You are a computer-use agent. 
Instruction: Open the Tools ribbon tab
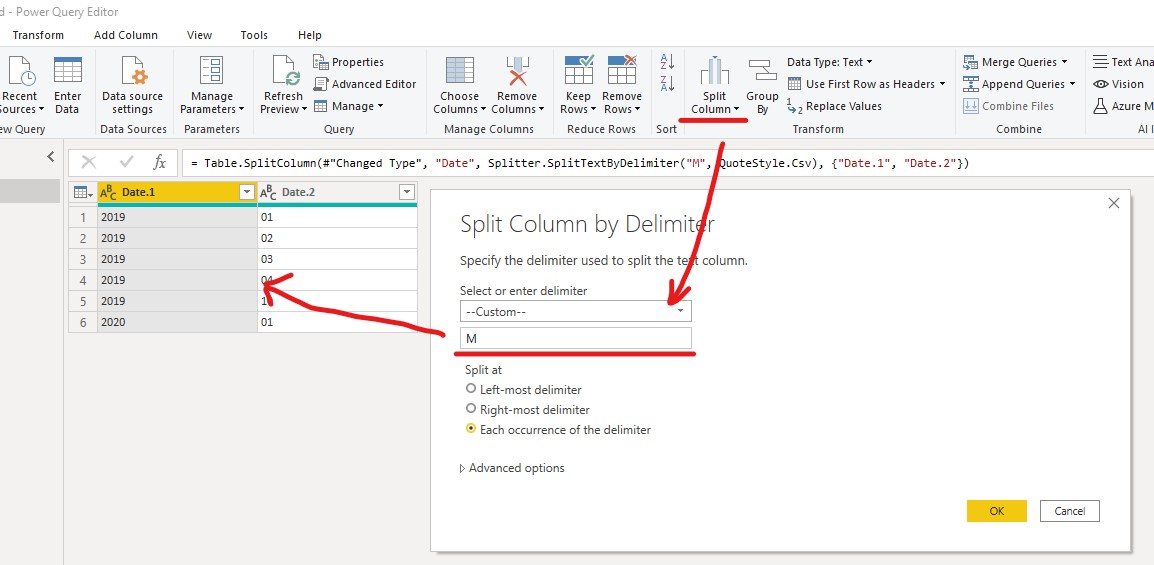click(x=254, y=35)
